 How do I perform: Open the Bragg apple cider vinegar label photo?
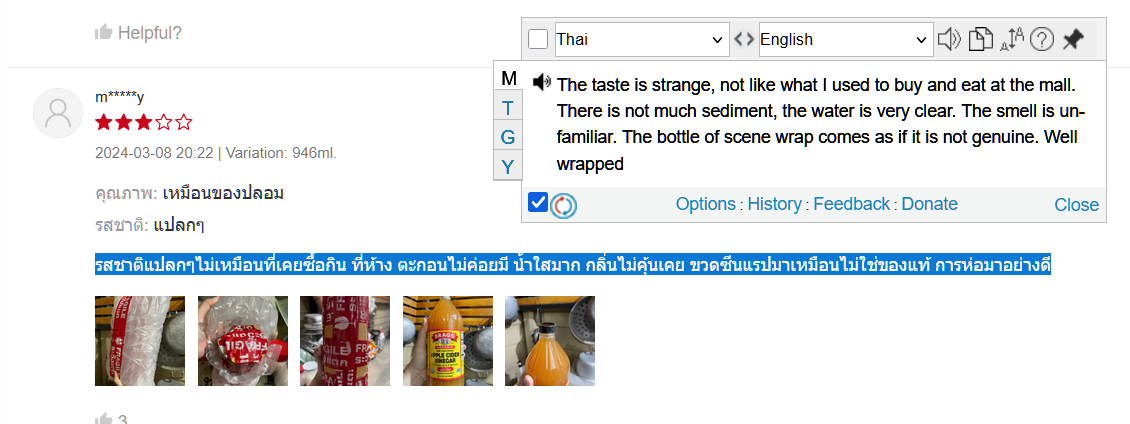pos(448,341)
